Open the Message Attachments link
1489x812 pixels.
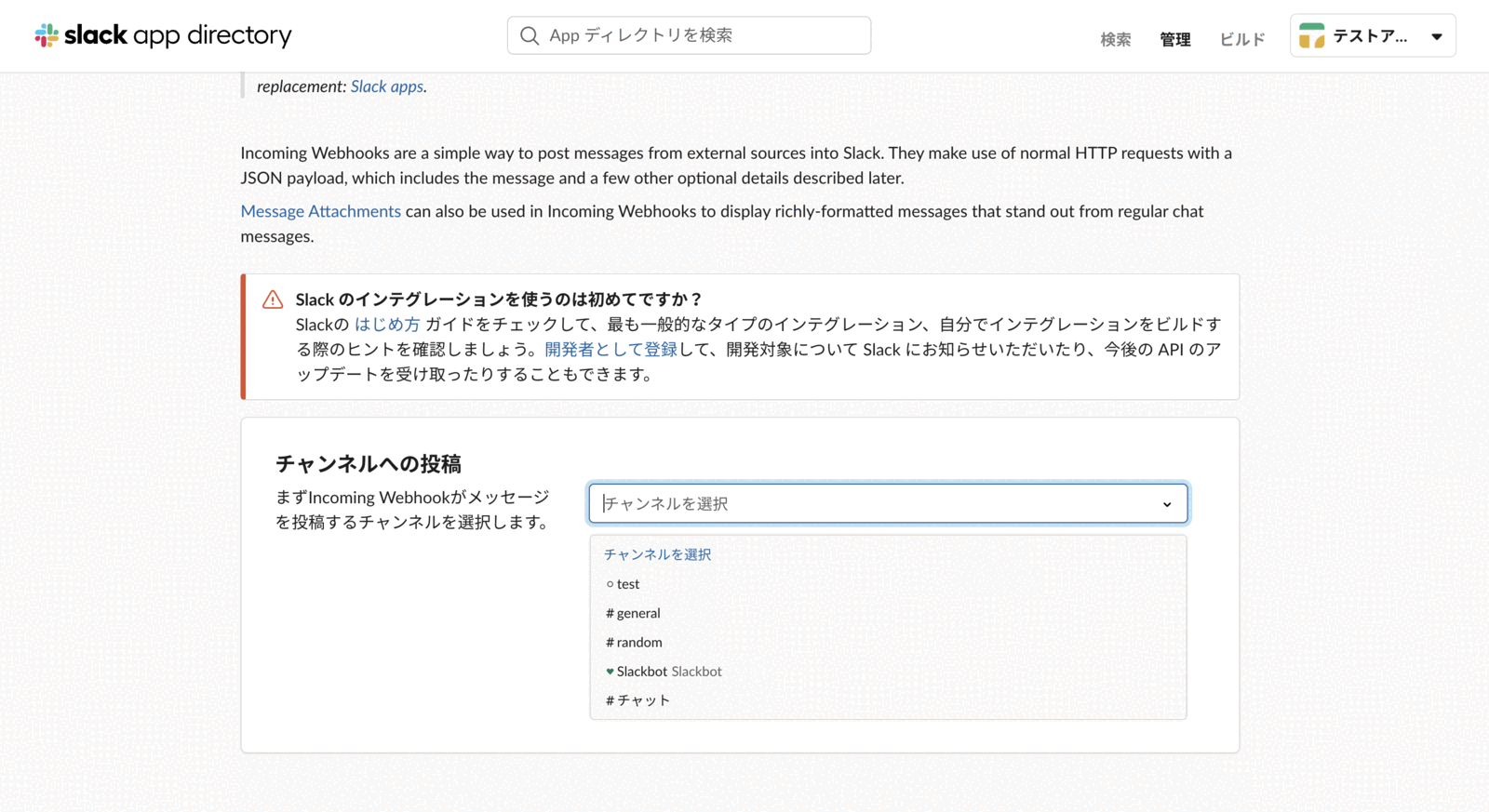click(320, 211)
